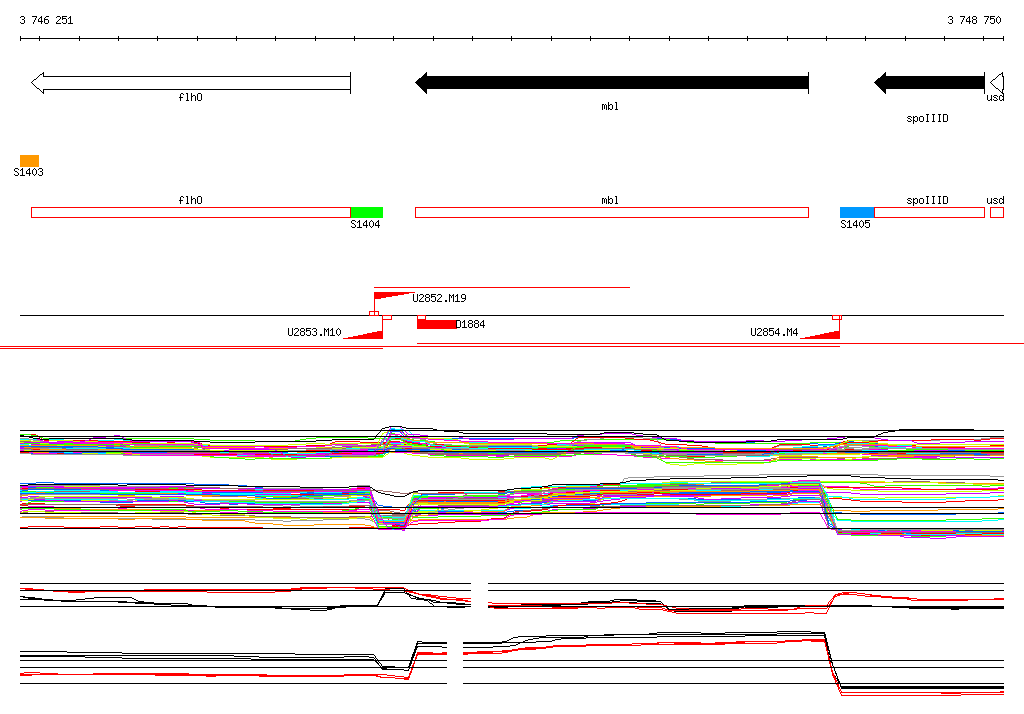Click the spoIIID label under black arrow
The image size is (1024, 714).
point(927,118)
